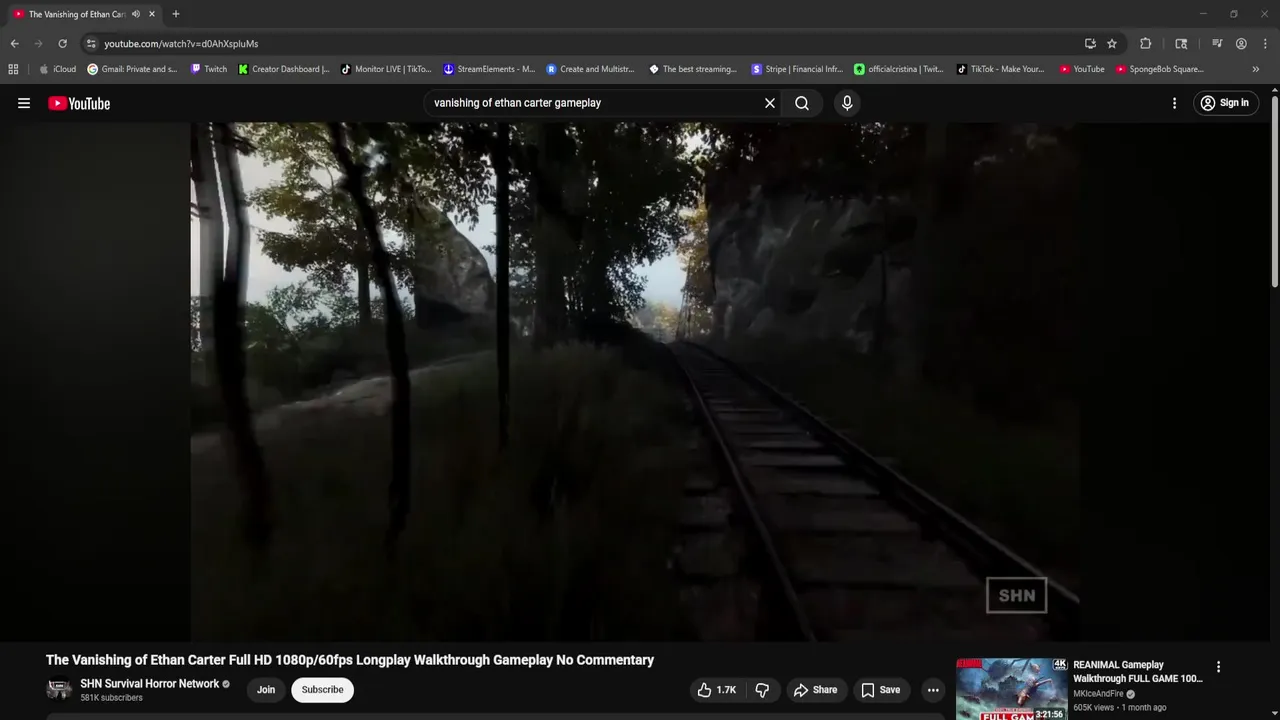Open the REANIMAL Gameplay thumbnail
This screenshot has height=720, width=1280.
point(1011,689)
